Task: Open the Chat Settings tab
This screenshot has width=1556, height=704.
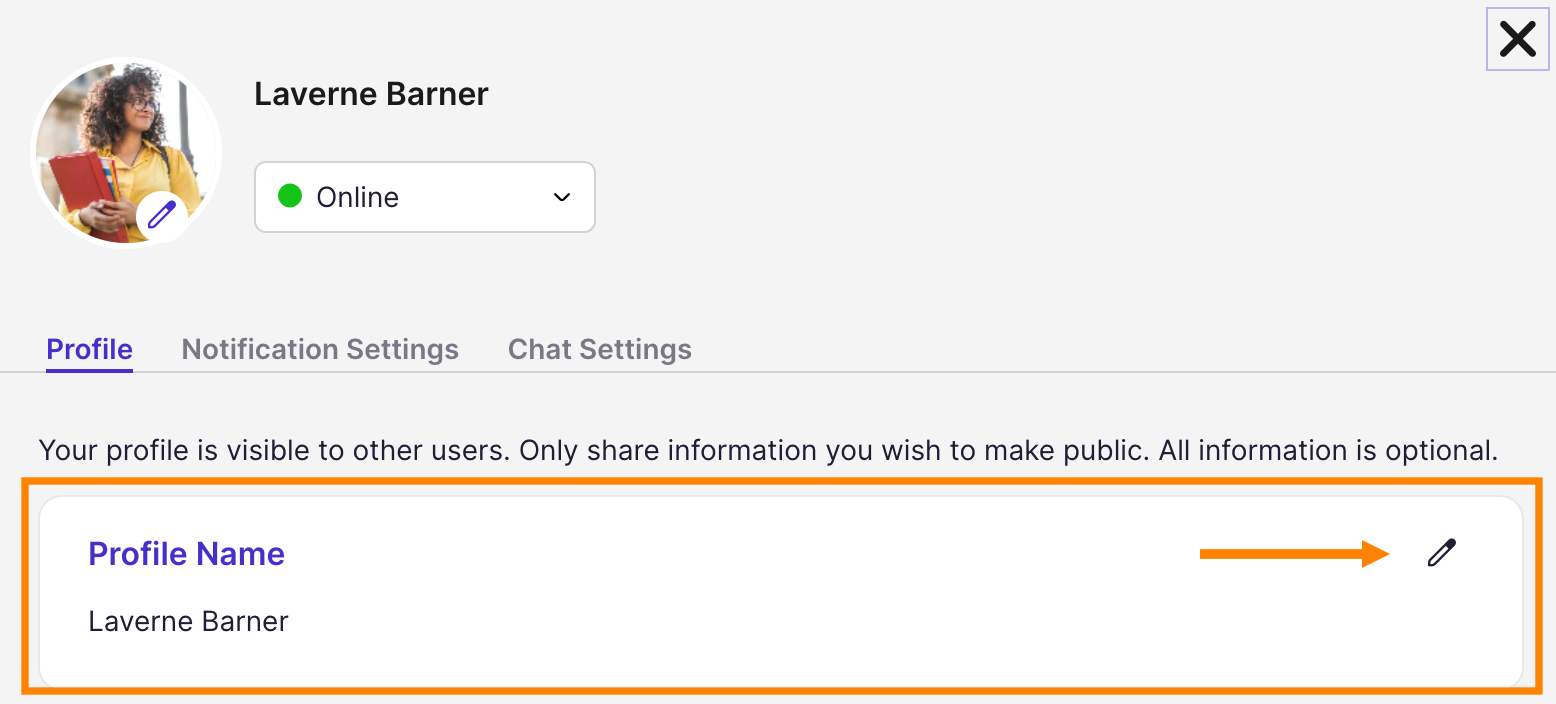Action: 599,349
